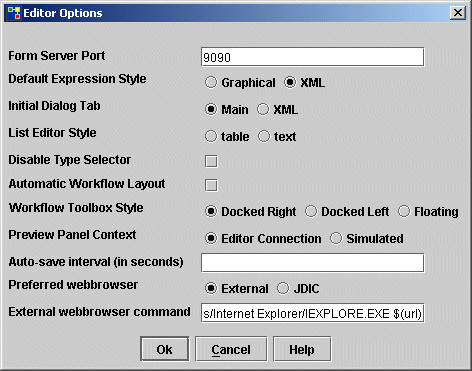Enable Disable Type Selector checkbox
Screen dimensions: 472x371
tap(211, 161)
